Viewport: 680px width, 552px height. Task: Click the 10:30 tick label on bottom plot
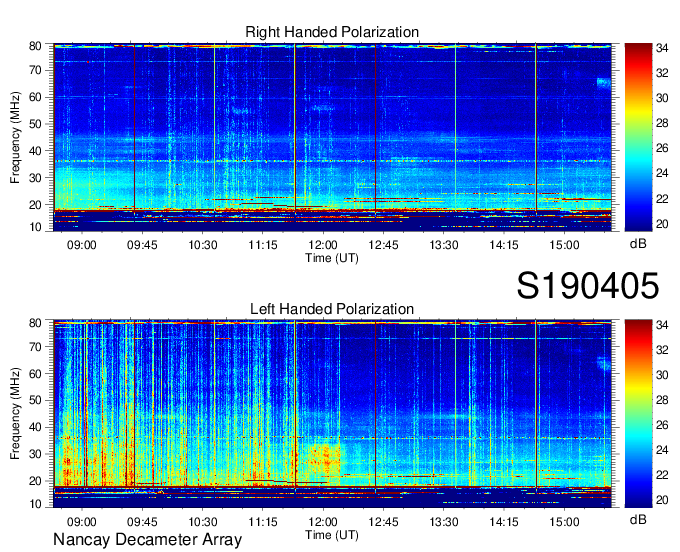point(202,522)
